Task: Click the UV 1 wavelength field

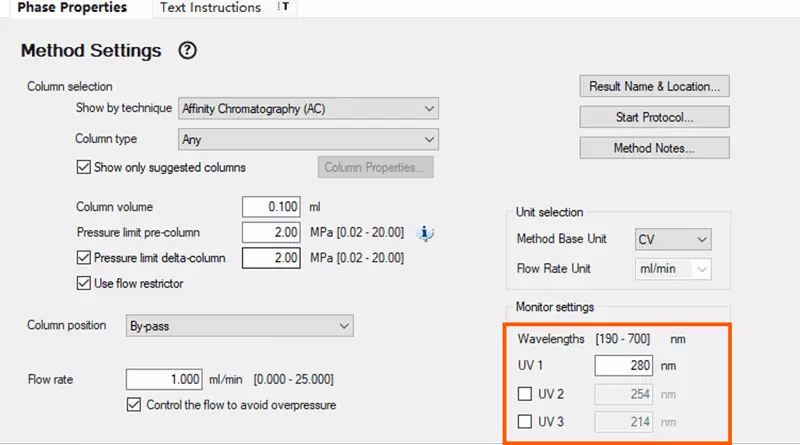Action: click(x=627, y=366)
